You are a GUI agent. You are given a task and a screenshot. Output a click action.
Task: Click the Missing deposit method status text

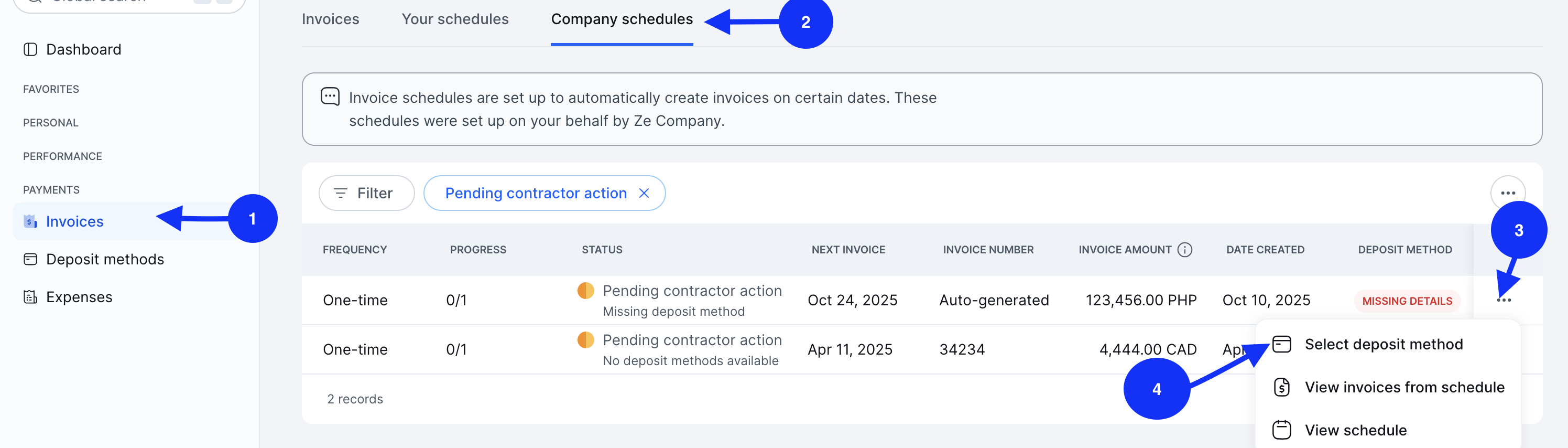(x=673, y=312)
